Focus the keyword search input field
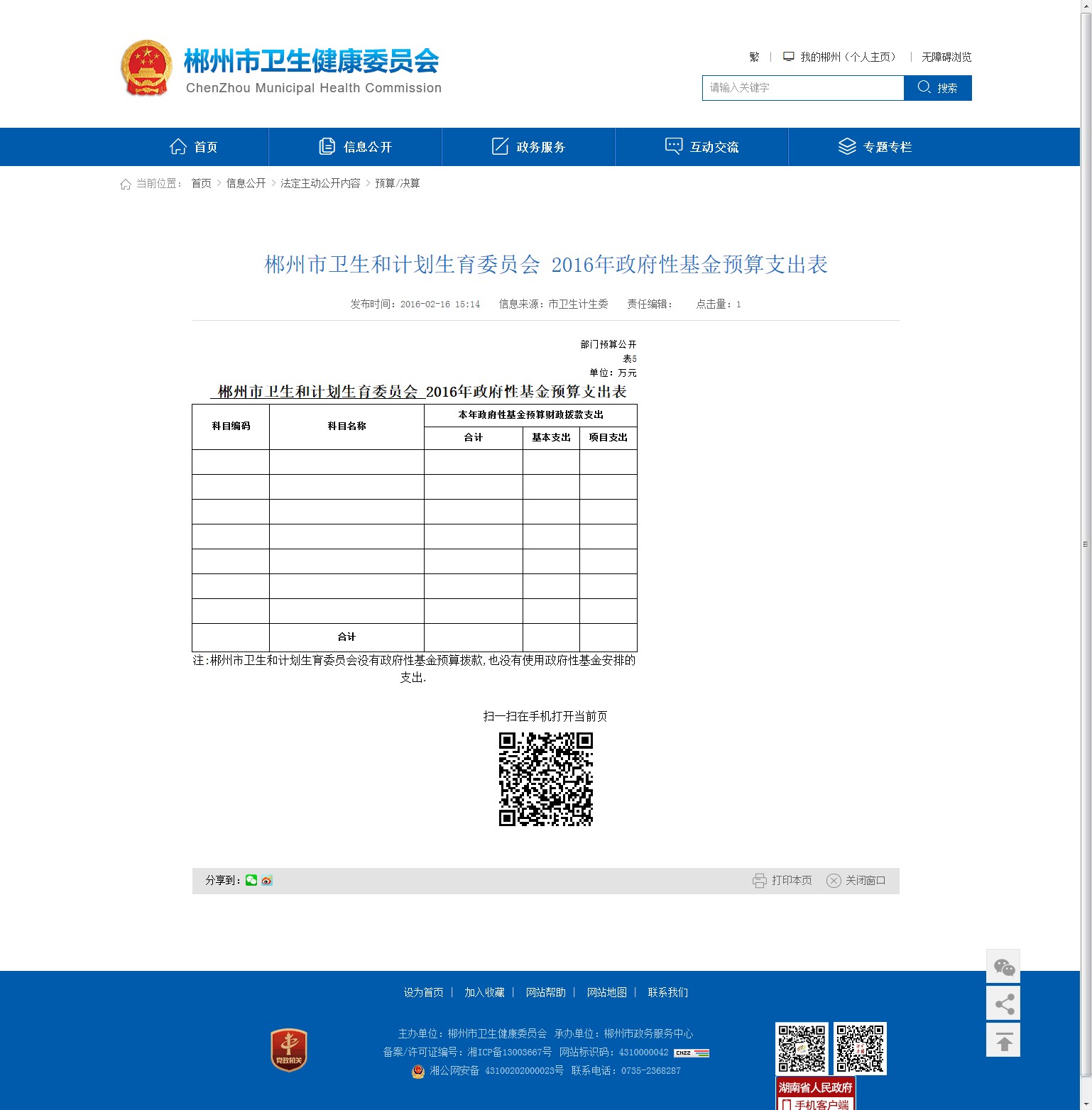 tap(802, 88)
